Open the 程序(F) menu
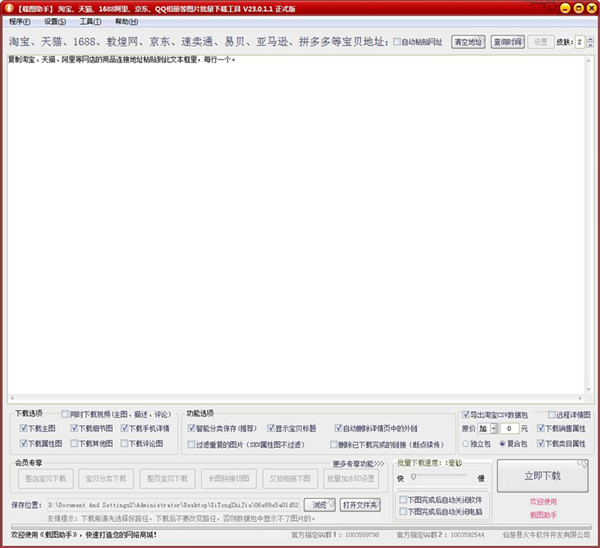This screenshot has width=600, height=548. pyautogui.click(x=20, y=21)
